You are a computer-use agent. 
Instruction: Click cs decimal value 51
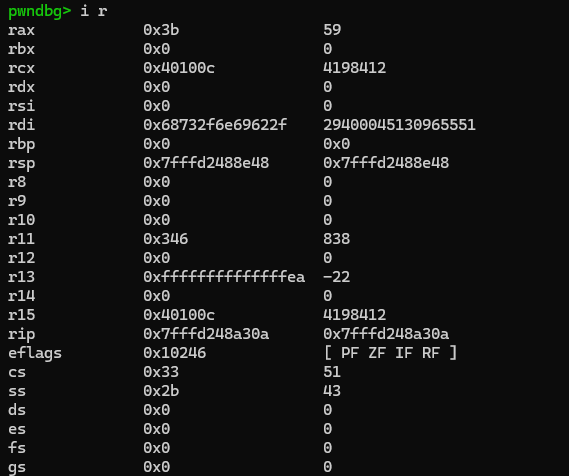click(x=332, y=372)
